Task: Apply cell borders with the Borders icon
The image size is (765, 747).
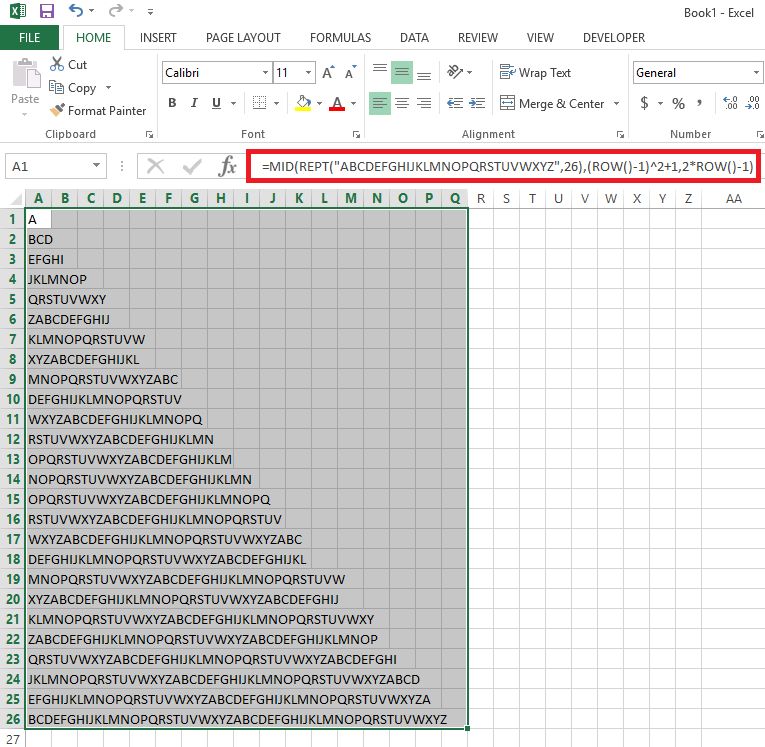Action: [259, 103]
